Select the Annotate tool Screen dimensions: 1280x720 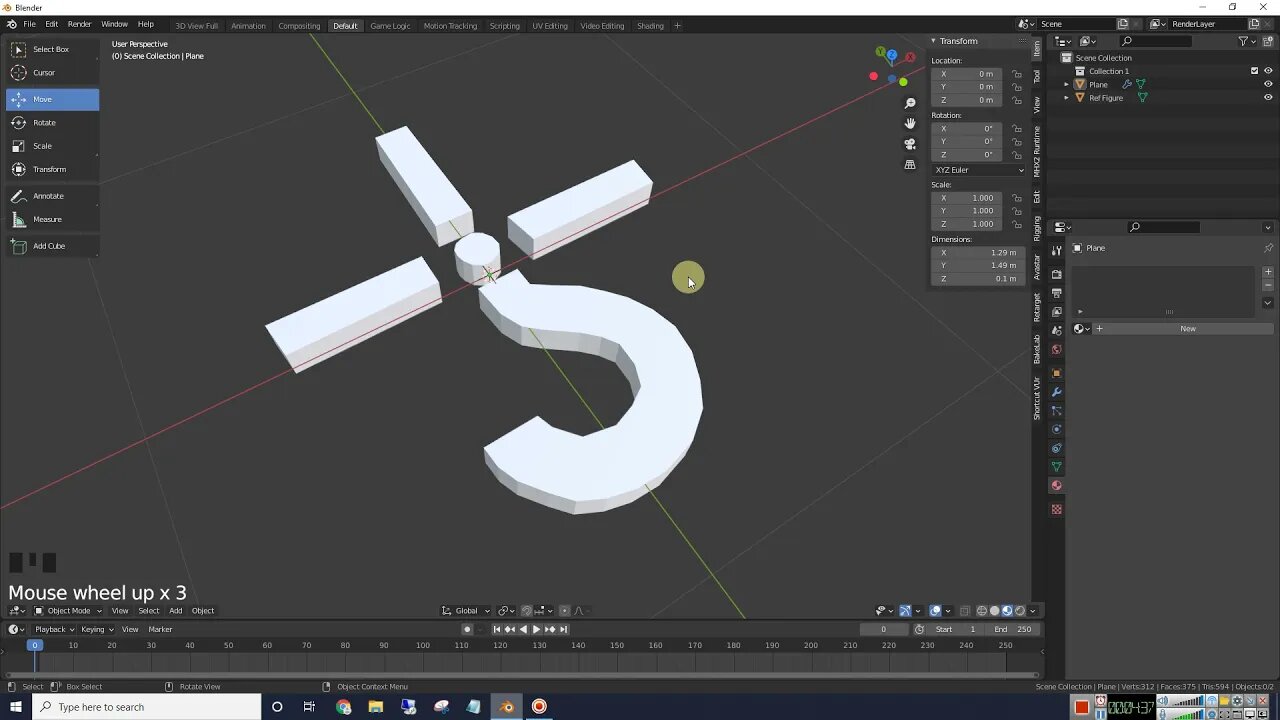[52, 196]
